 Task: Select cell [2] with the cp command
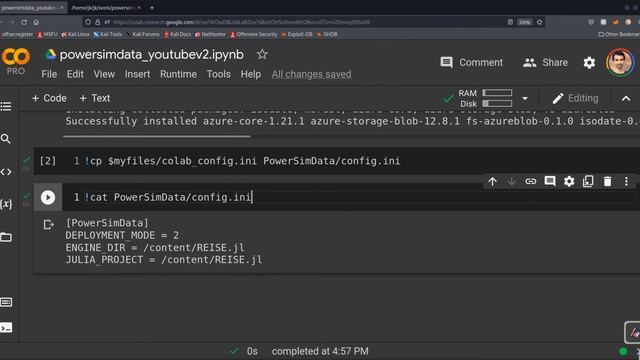337,161
